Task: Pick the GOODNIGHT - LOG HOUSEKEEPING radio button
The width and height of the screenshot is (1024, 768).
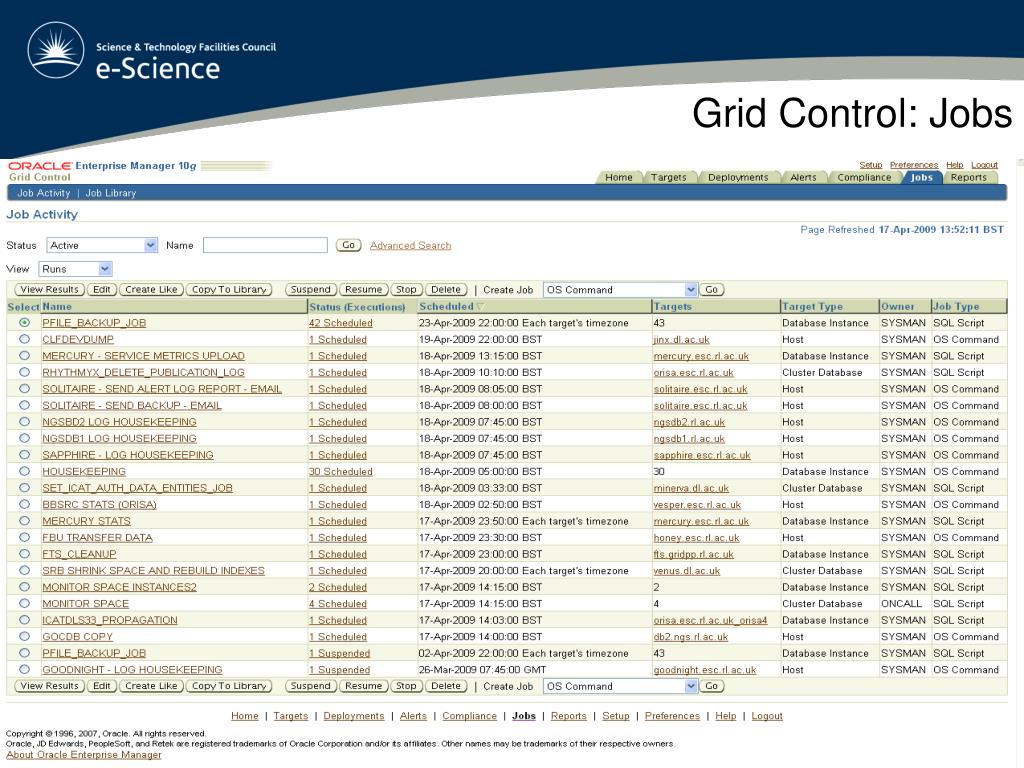Action: pyautogui.click(x=24, y=669)
